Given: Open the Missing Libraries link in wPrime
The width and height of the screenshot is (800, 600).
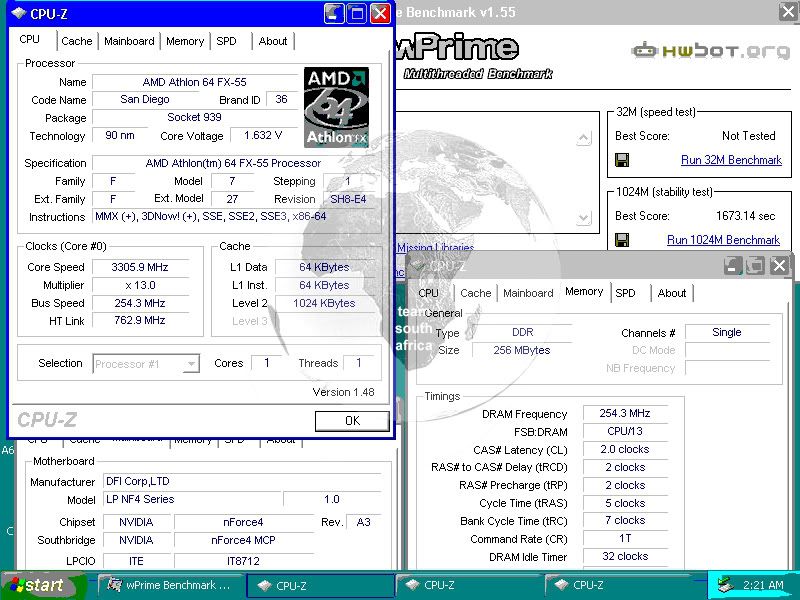Looking at the screenshot, I should click(435, 247).
